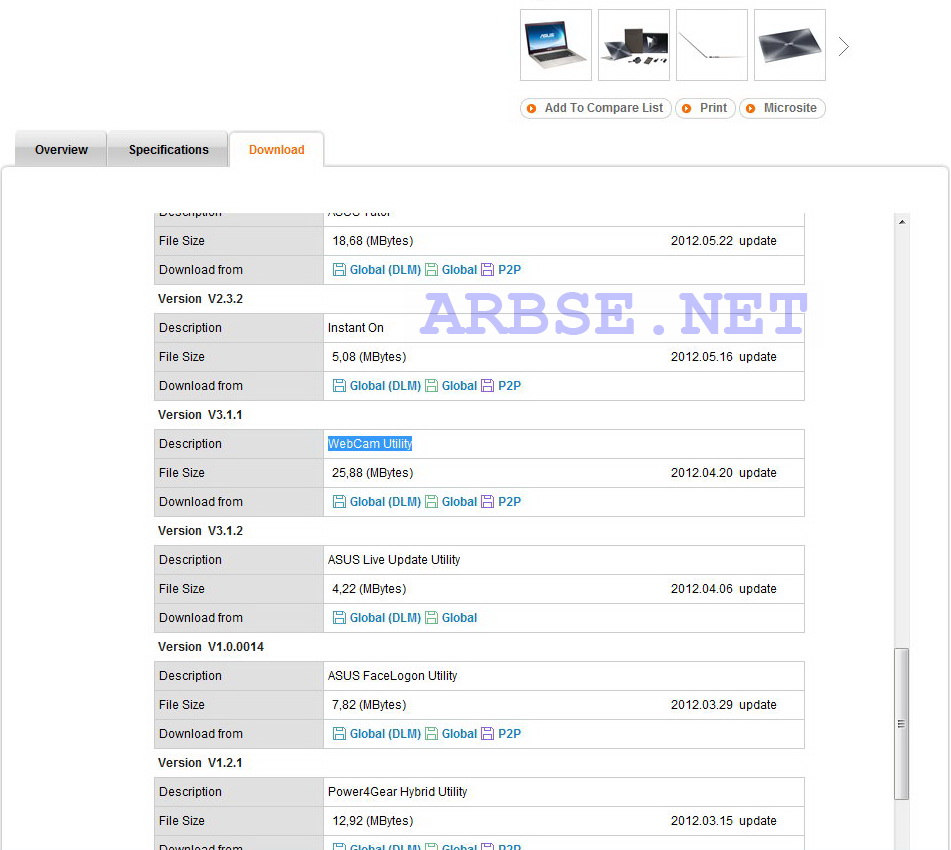Click purple disk icon for WebCam Utility
Screen dimensions: 951x850
coord(487,502)
